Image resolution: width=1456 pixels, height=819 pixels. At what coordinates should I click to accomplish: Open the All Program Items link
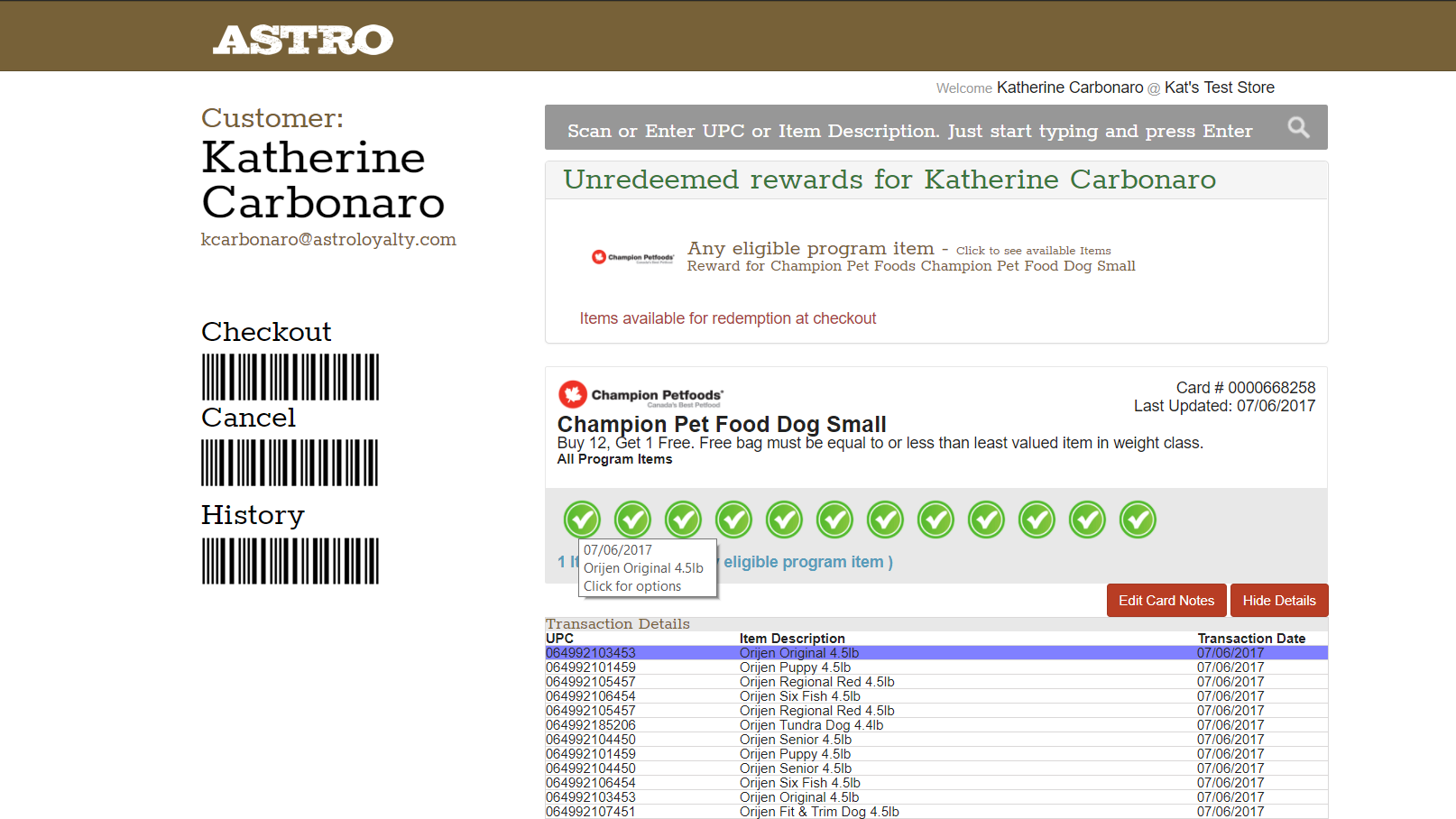pyautogui.click(x=614, y=459)
